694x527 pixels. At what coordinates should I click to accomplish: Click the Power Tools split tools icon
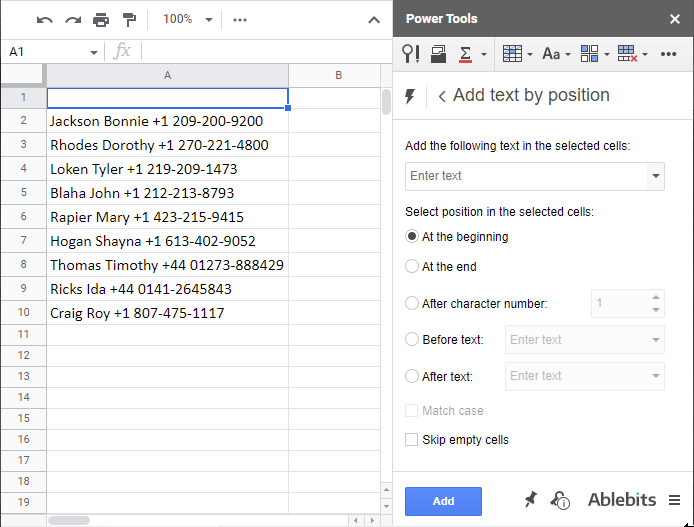pos(590,54)
